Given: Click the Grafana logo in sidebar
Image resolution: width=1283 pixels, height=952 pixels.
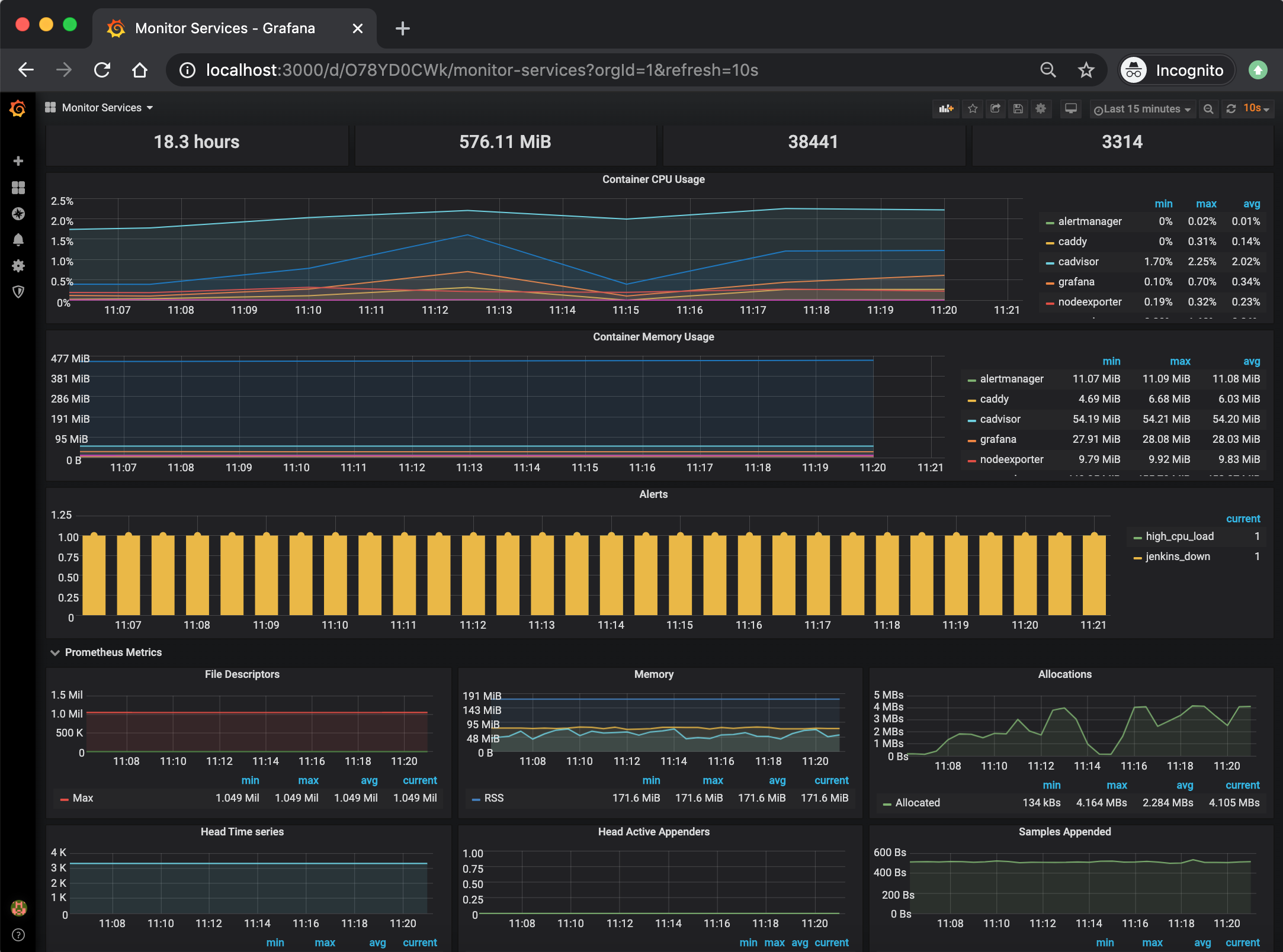Looking at the screenshot, I should pyautogui.click(x=18, y=108).
